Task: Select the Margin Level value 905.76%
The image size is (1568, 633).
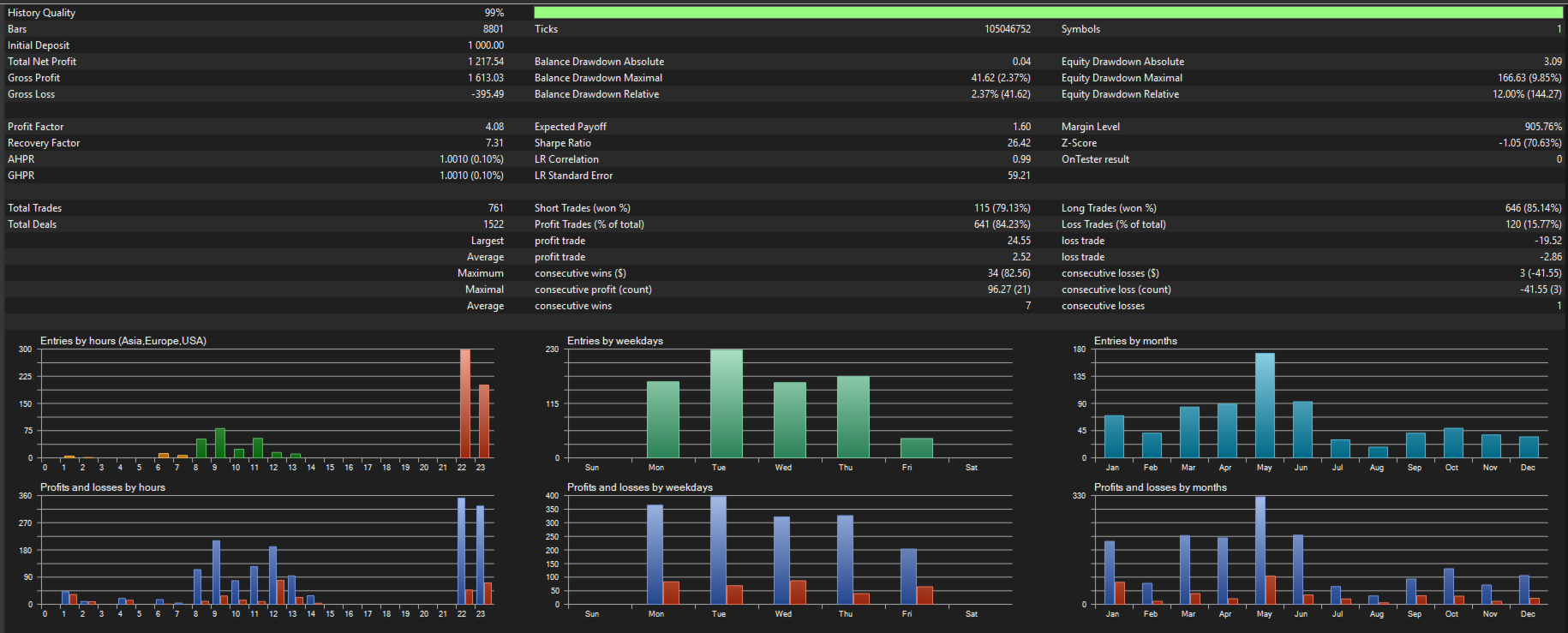Action: click(1543, 127)
